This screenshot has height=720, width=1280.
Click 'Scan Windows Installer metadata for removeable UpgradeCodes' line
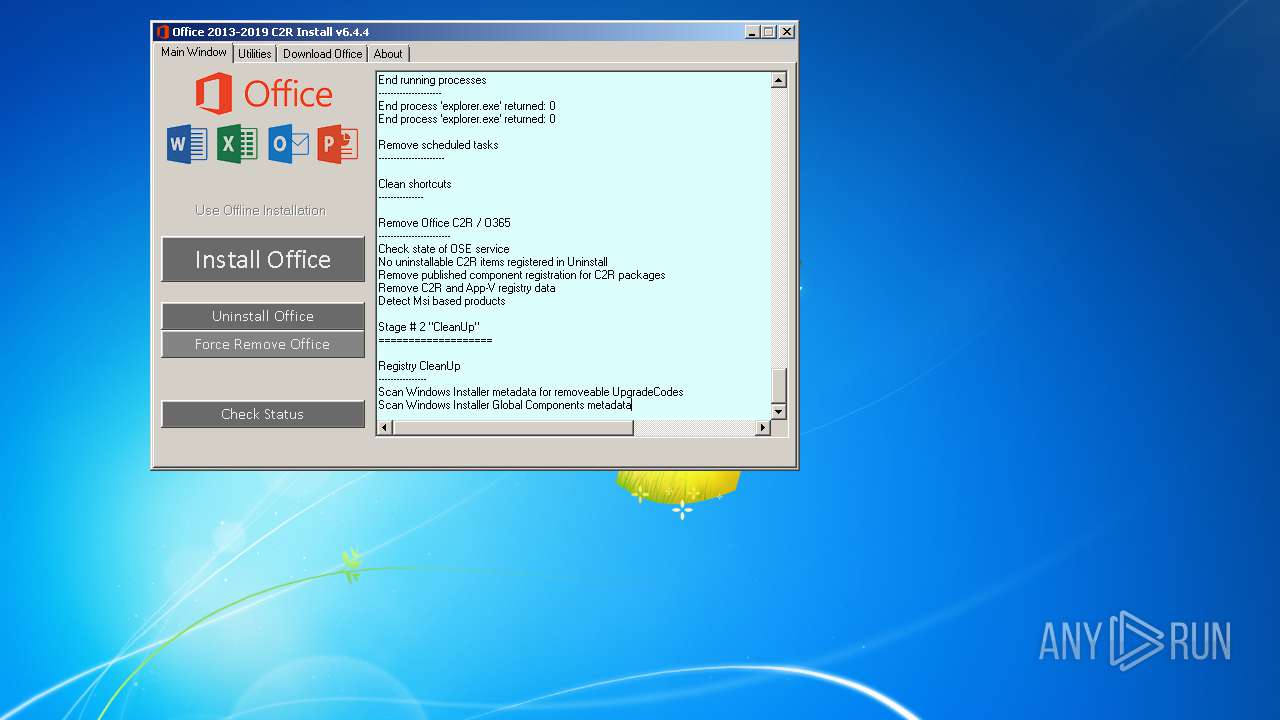pos(531,392)
